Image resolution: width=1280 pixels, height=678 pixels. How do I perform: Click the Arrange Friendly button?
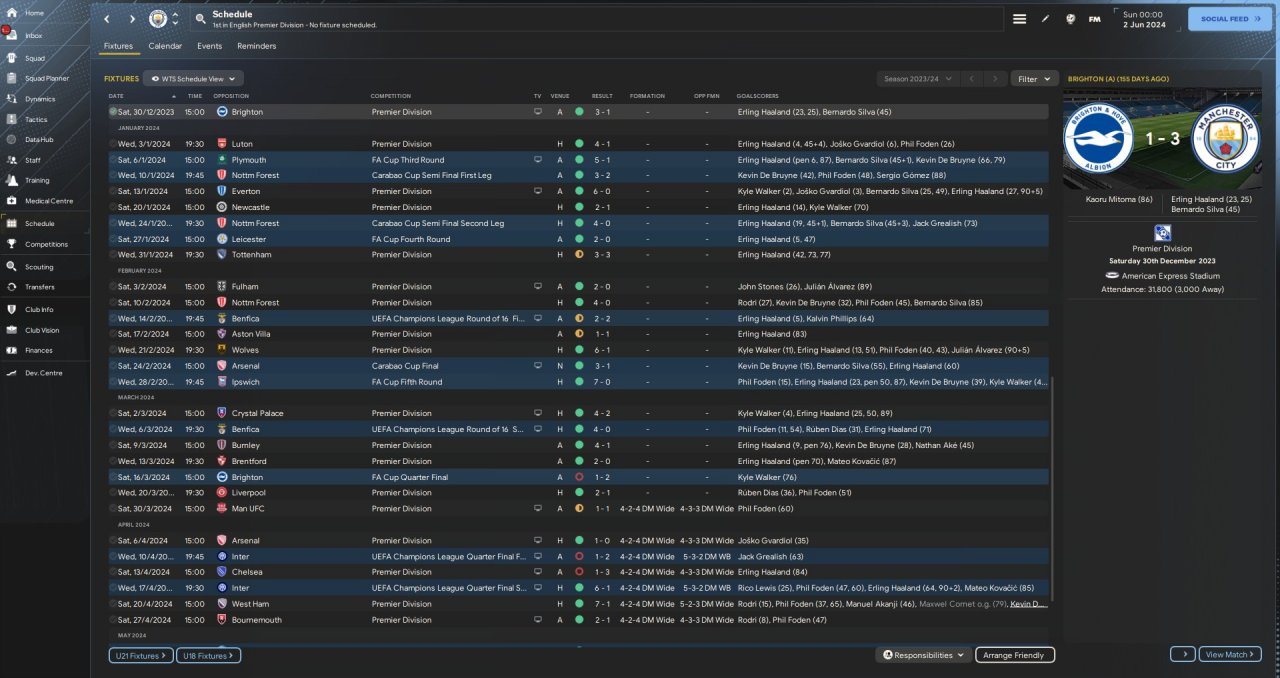coord(1014,655)
